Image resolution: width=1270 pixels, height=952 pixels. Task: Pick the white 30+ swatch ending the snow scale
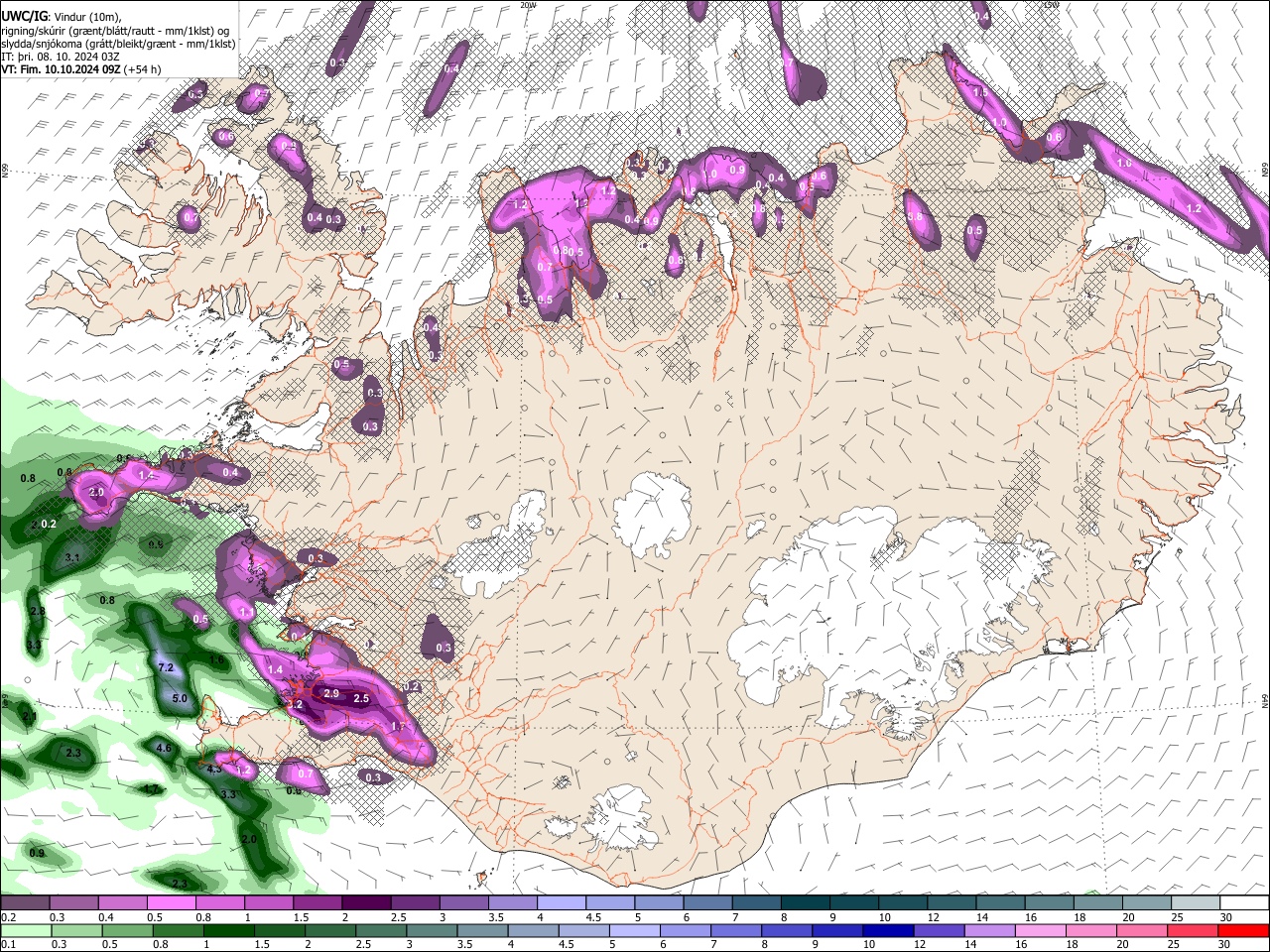tap(1245, 902)
